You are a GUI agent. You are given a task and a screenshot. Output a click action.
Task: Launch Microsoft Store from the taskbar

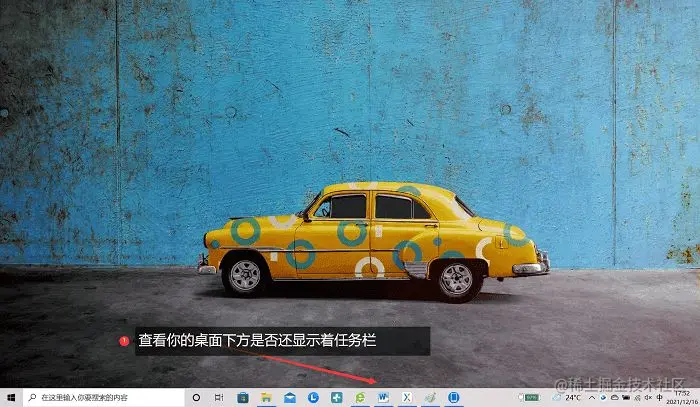pos(243,397)
